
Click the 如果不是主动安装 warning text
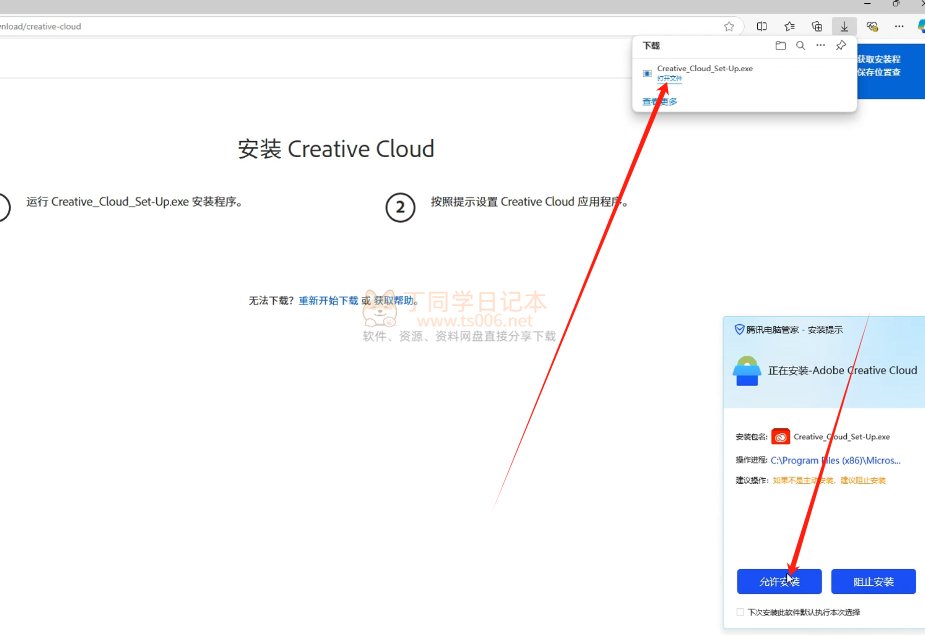[829, 480]
